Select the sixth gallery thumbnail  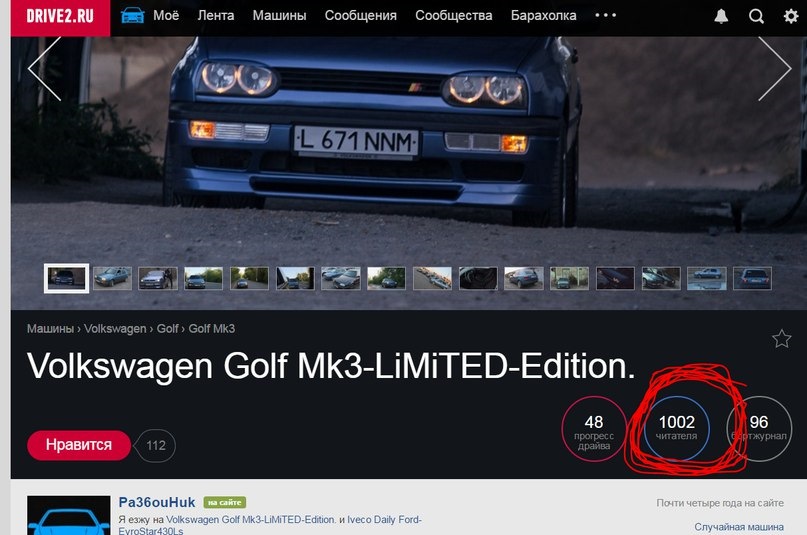coord(295,278)
